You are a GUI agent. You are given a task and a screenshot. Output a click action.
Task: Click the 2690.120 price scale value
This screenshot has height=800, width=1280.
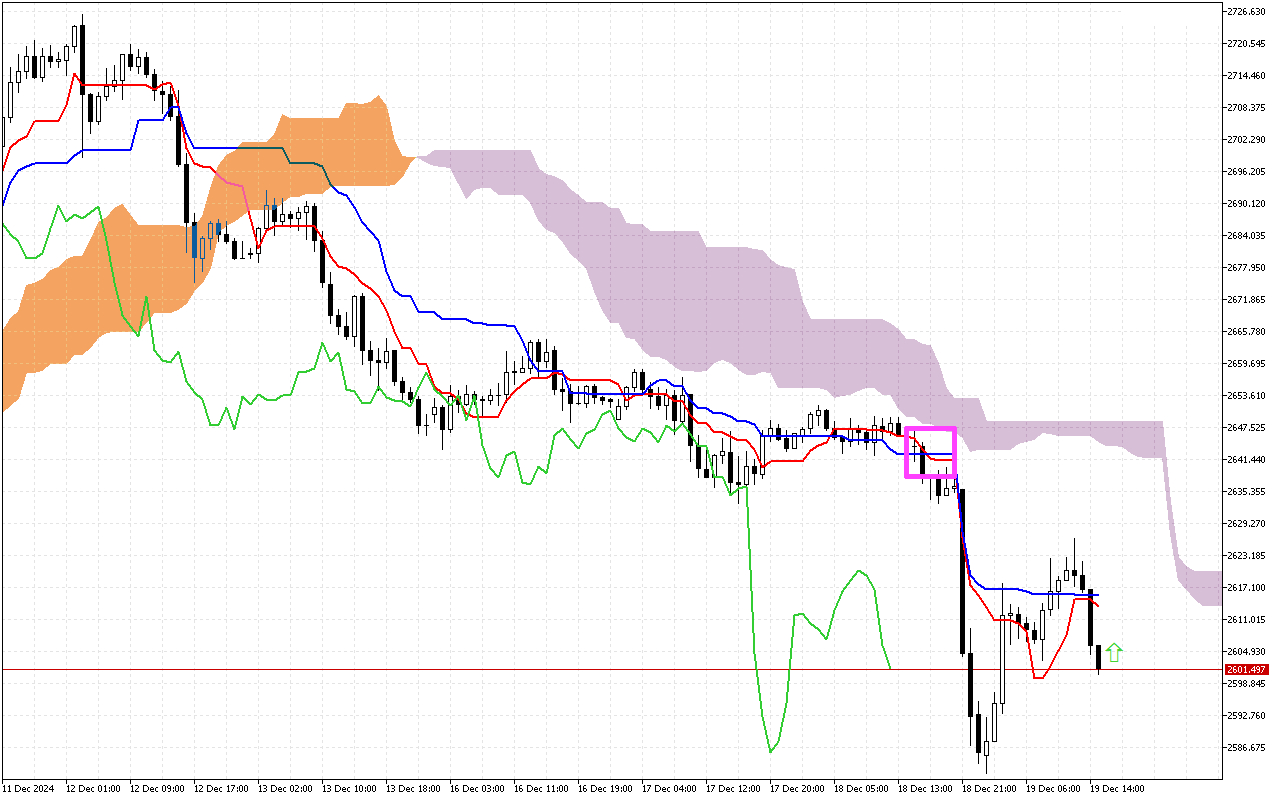(x=1246, y=204)
